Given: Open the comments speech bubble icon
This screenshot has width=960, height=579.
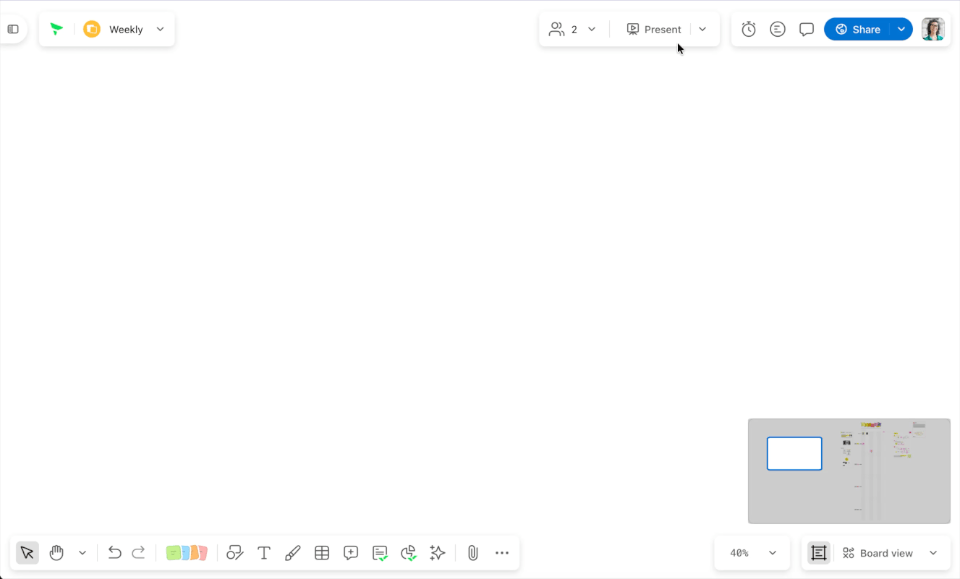Looking at the screenshot, I should [x=806, y=29].
